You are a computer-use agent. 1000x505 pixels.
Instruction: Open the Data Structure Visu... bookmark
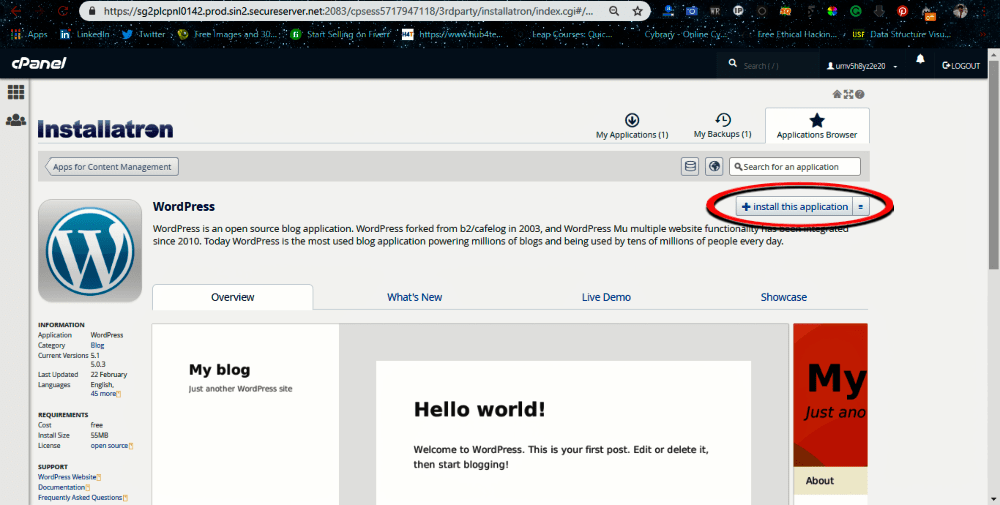[x=901, y=34]
